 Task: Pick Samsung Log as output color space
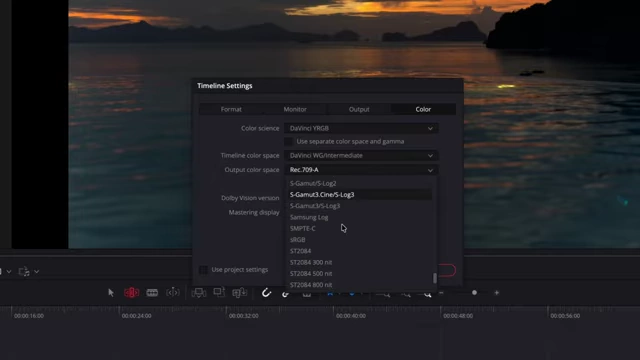(x=359, y=217)
